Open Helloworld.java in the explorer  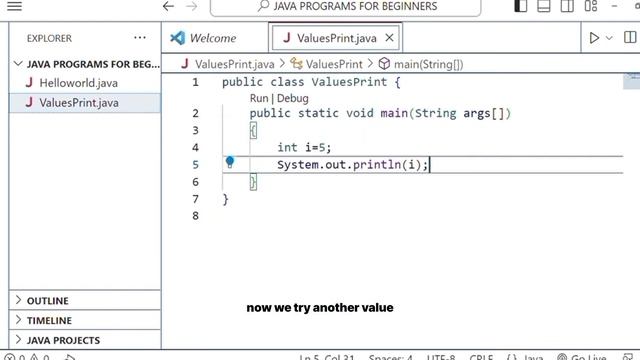point(85,83)
